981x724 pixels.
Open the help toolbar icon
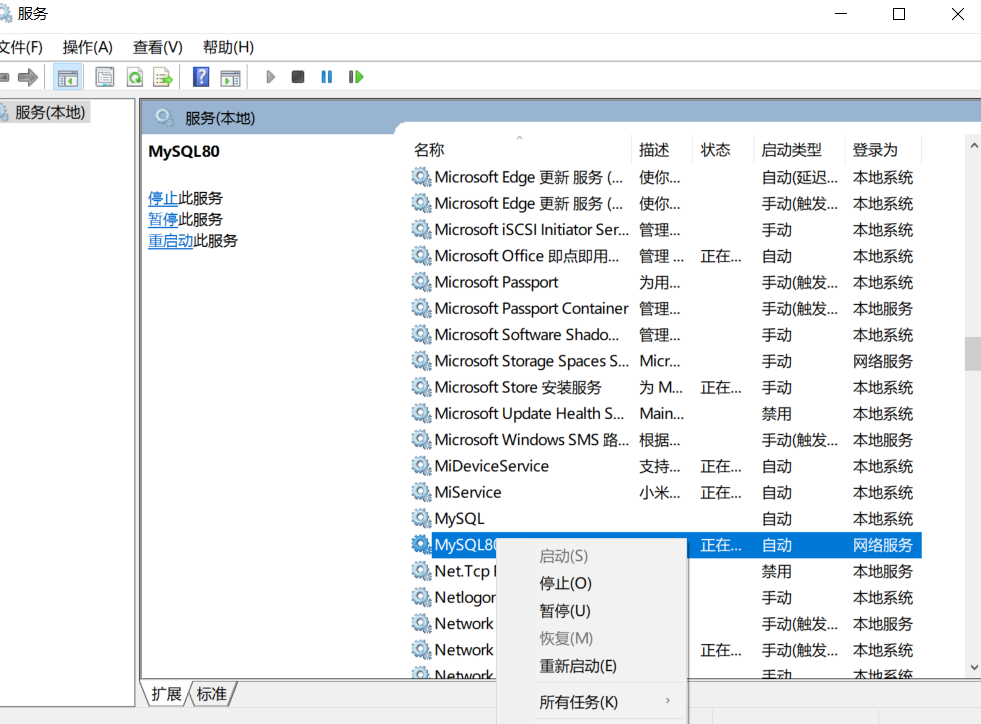[x=201, y=78]
